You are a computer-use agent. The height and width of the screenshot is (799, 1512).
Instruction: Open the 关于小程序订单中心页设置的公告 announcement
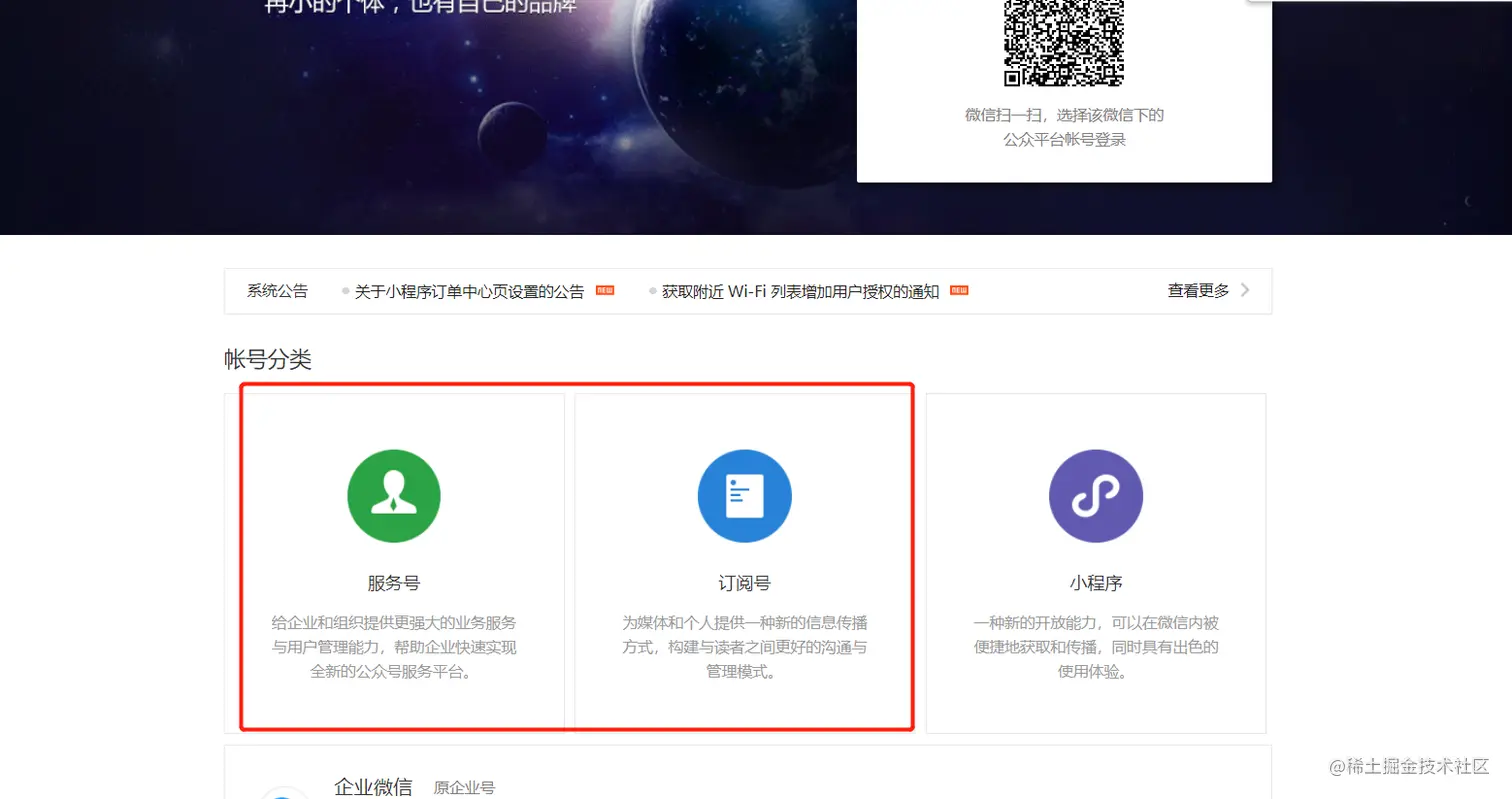point(470,292)
